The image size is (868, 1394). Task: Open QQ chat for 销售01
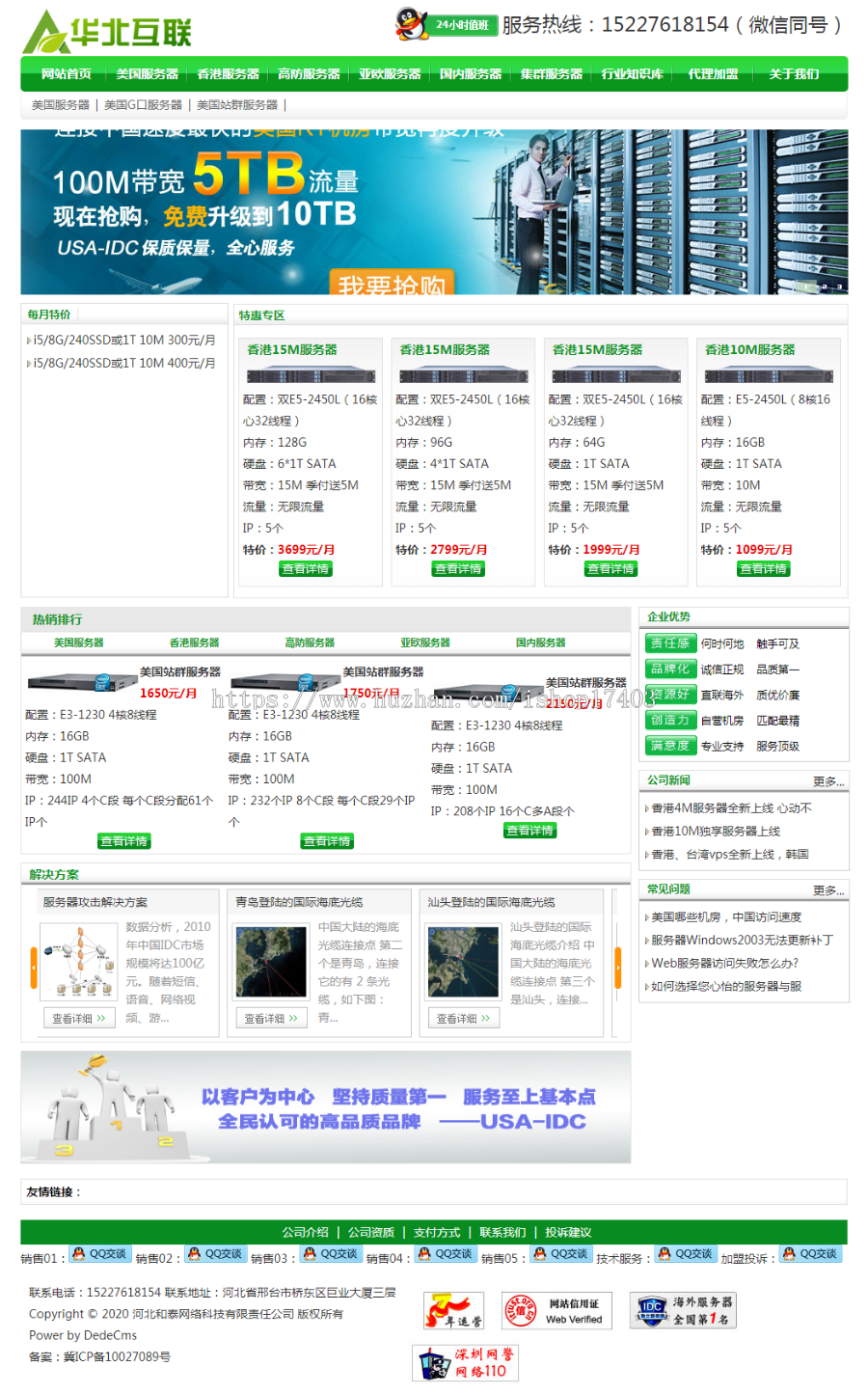click(x=99, y=1254)
